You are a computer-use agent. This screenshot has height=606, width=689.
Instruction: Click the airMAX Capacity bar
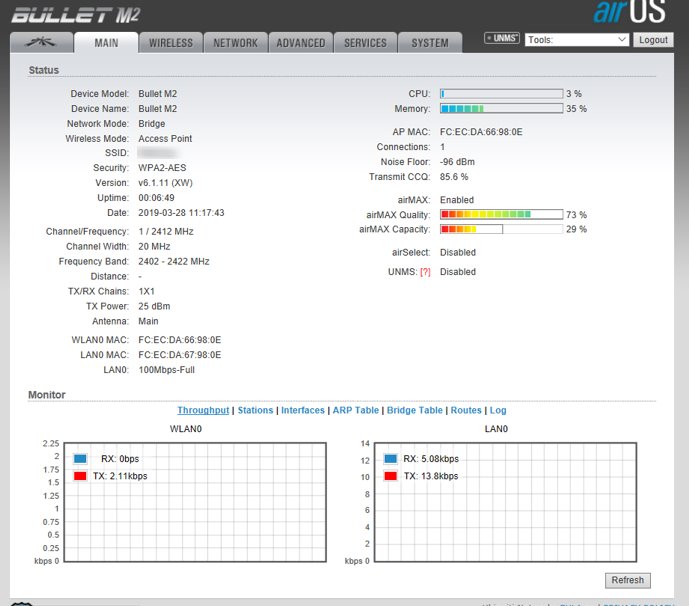501,229
